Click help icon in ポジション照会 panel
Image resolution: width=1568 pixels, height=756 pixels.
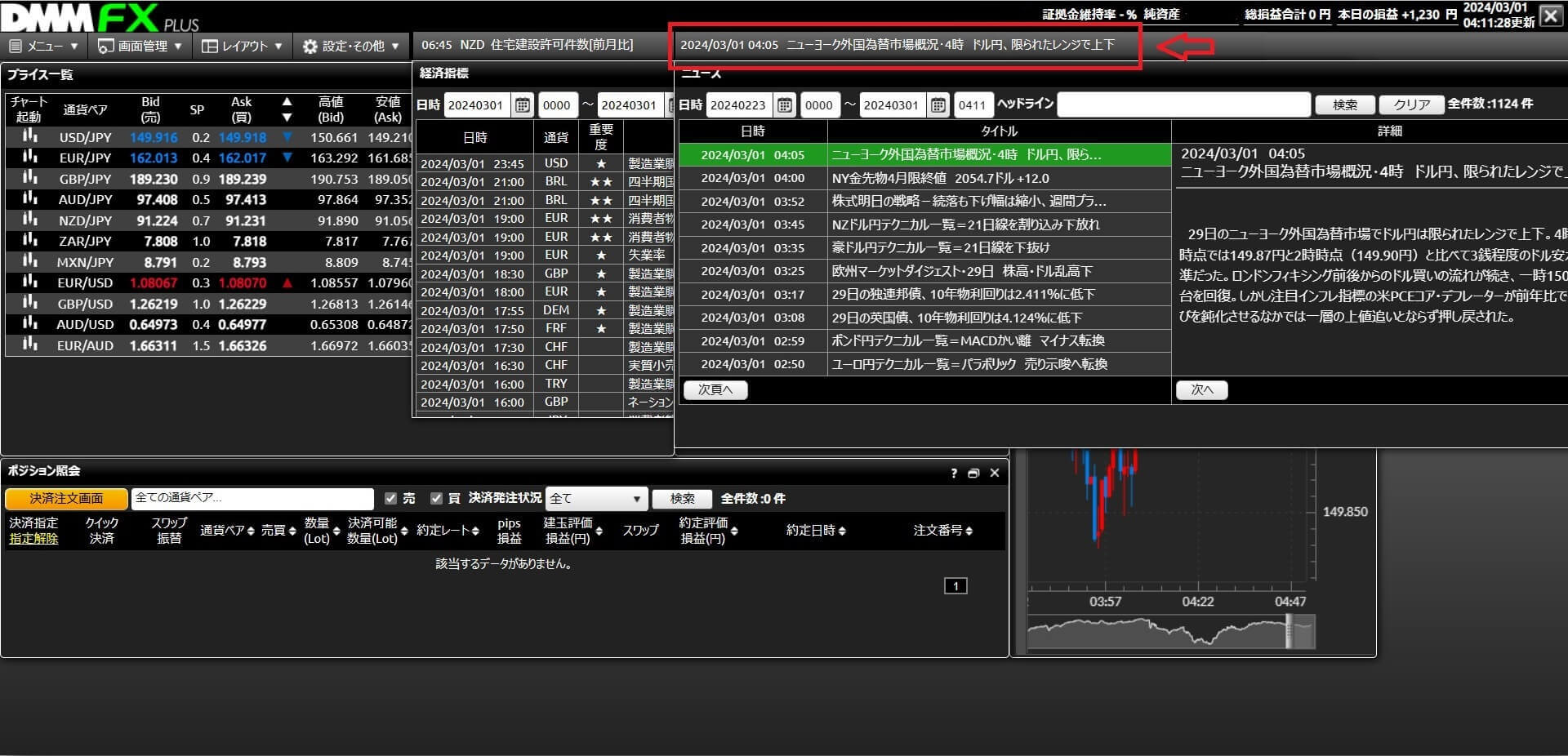coord(953,473)
